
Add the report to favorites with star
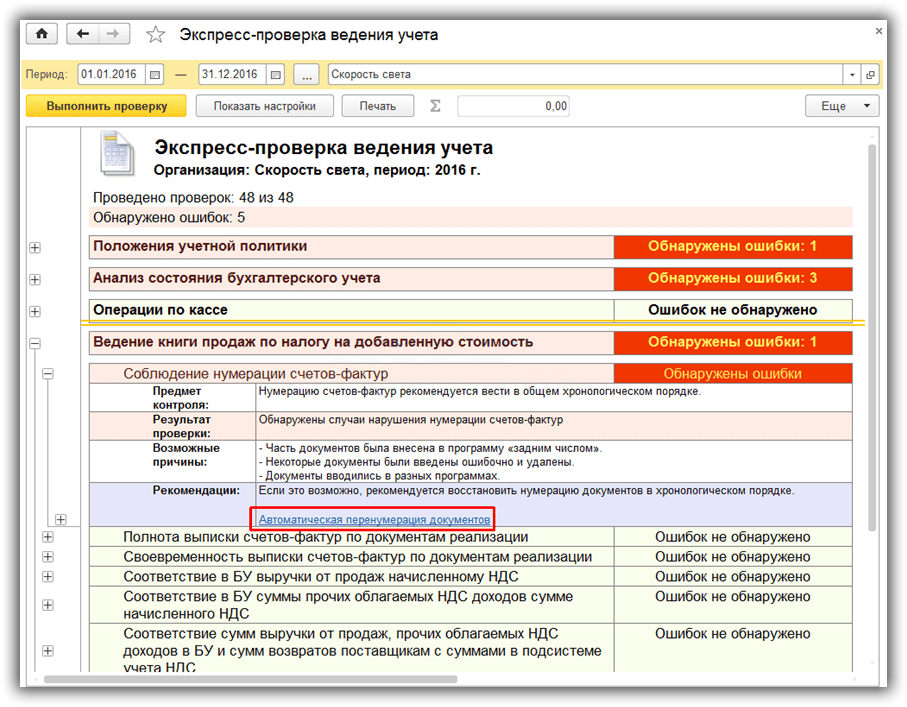coord(155,35)
